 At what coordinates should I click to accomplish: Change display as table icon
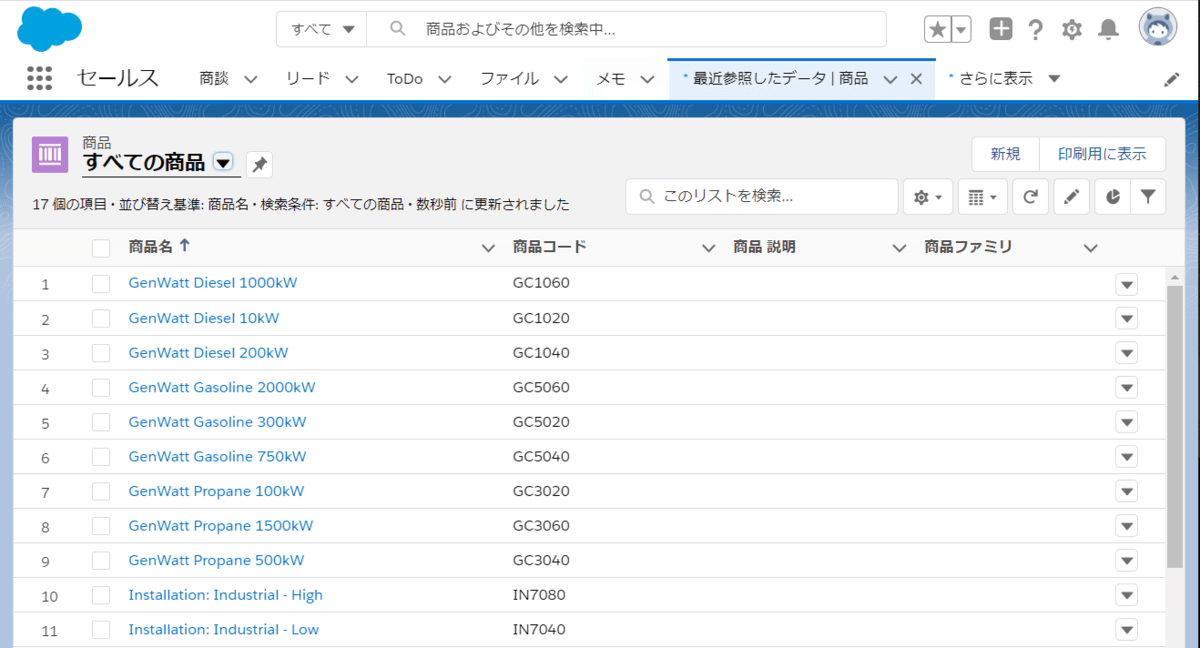[x=983, y=198]
